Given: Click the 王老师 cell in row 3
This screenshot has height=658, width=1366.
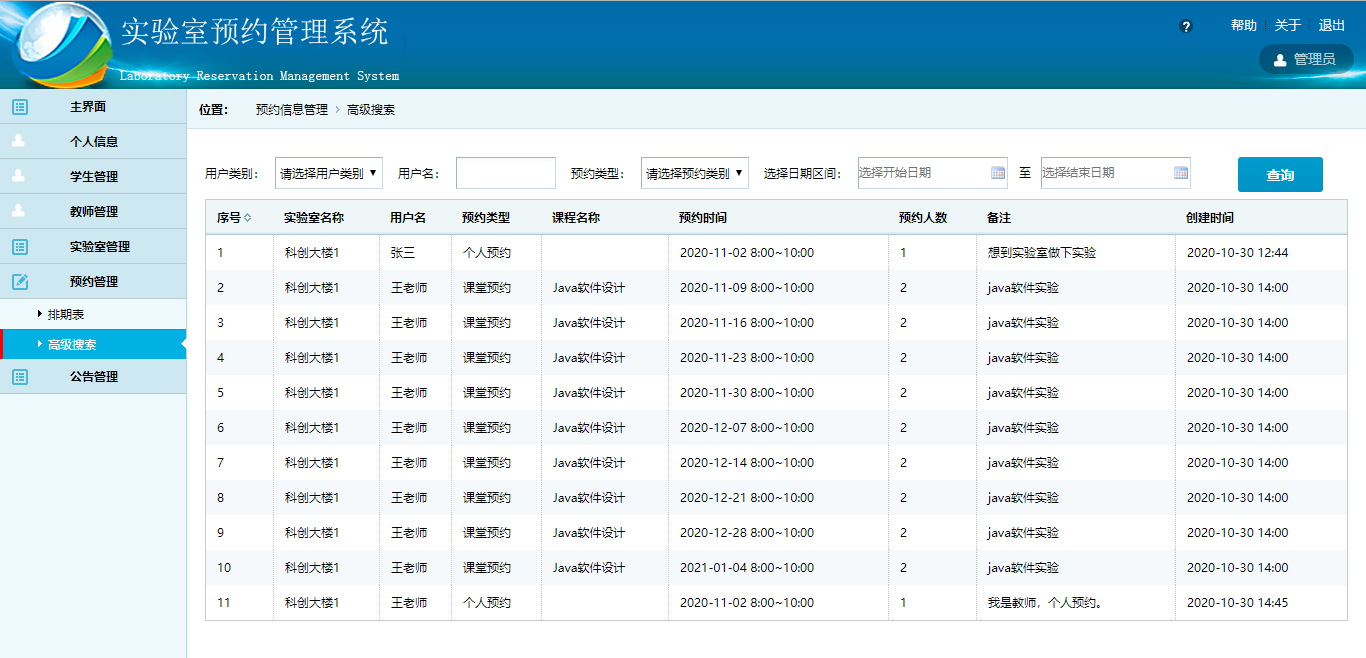Looking at the screenshot, I should point(409,323).
